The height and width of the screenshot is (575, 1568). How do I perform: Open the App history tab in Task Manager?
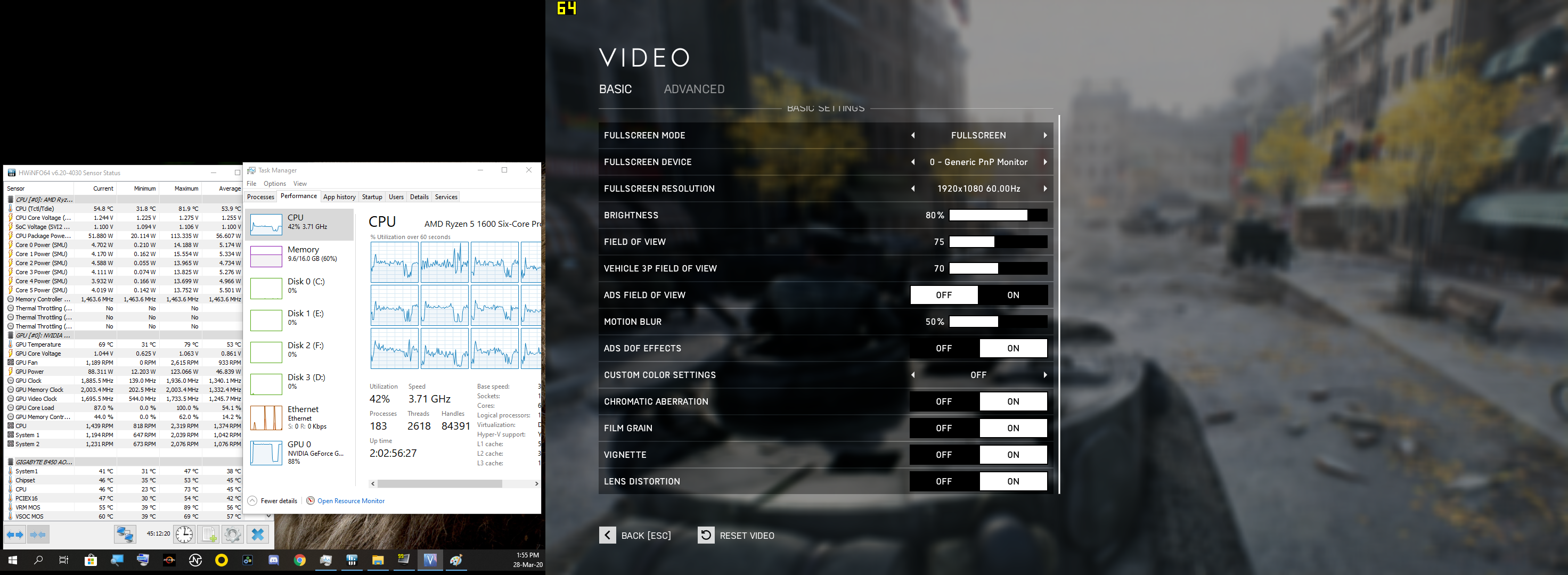point(339,196)
